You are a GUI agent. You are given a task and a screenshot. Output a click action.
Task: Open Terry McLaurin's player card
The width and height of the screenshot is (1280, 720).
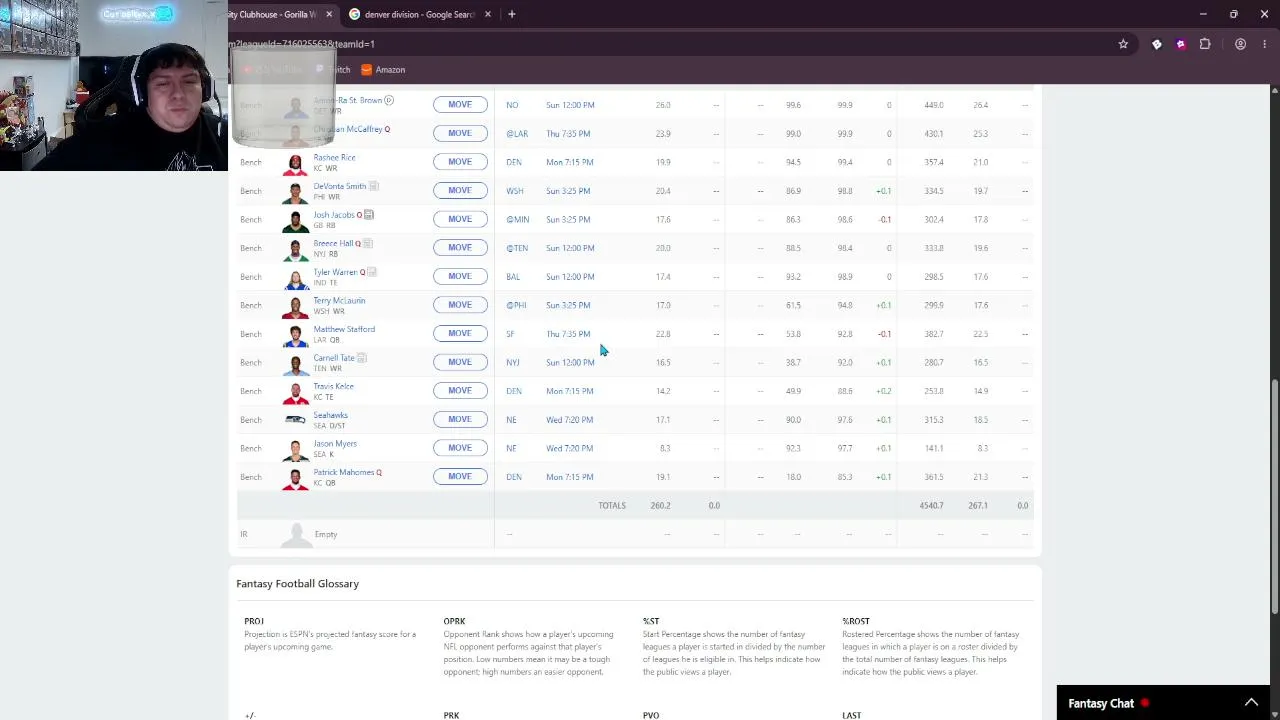coord(339,300)
